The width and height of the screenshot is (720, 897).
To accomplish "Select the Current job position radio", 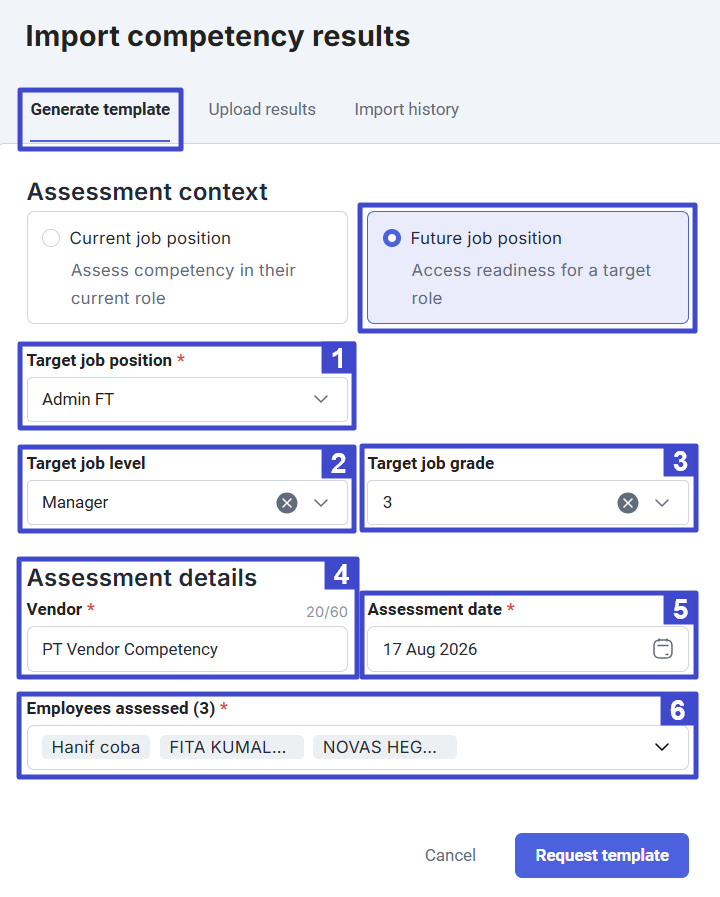I will [51, 238].
